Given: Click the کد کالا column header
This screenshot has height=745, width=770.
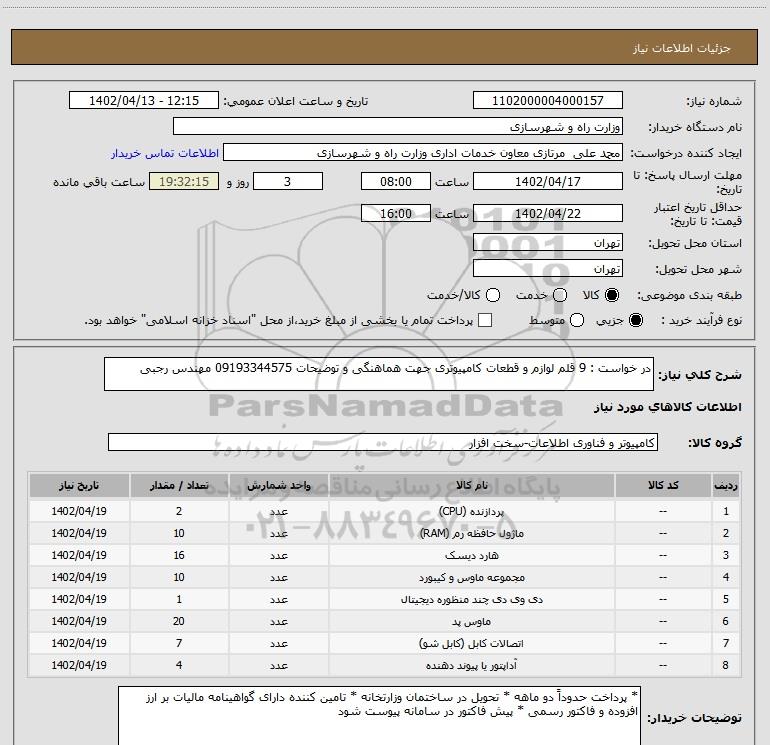Looking at the screenshot, I should pos(663,485).
